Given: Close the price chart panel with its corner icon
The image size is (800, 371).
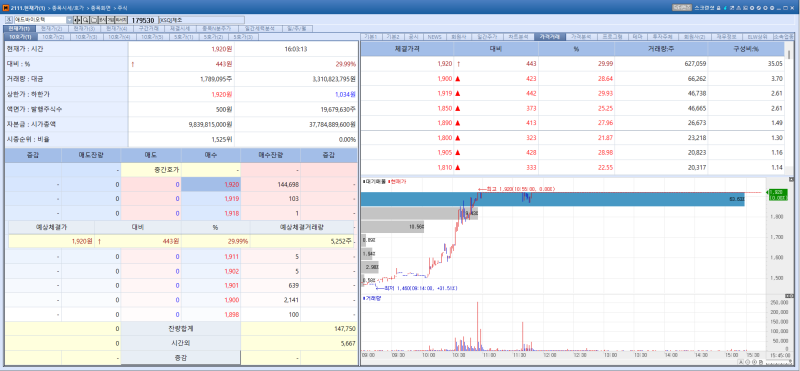Looking at the screenshot, I should tap(792, 180).
